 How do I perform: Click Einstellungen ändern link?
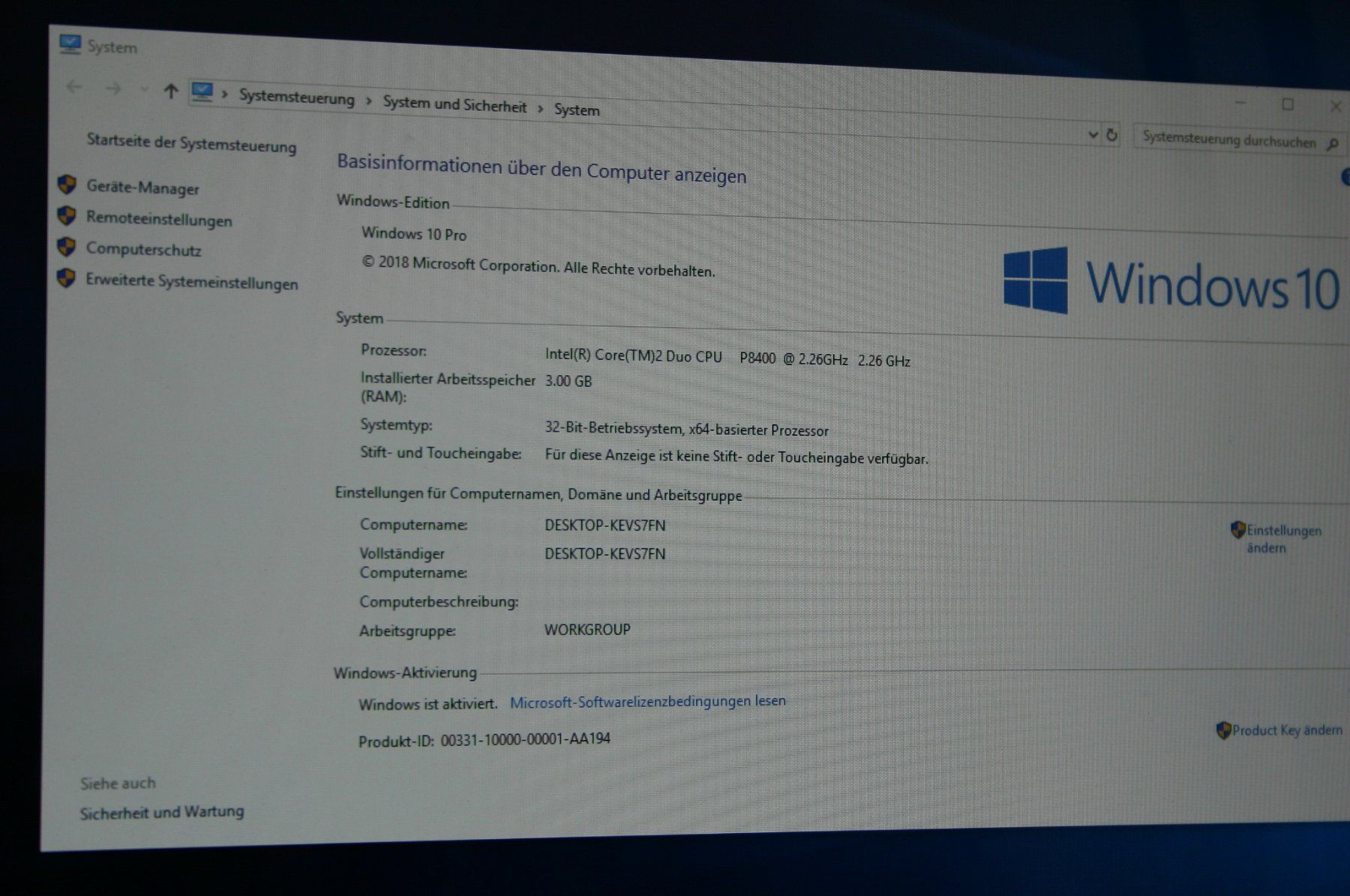point(1283,539)
